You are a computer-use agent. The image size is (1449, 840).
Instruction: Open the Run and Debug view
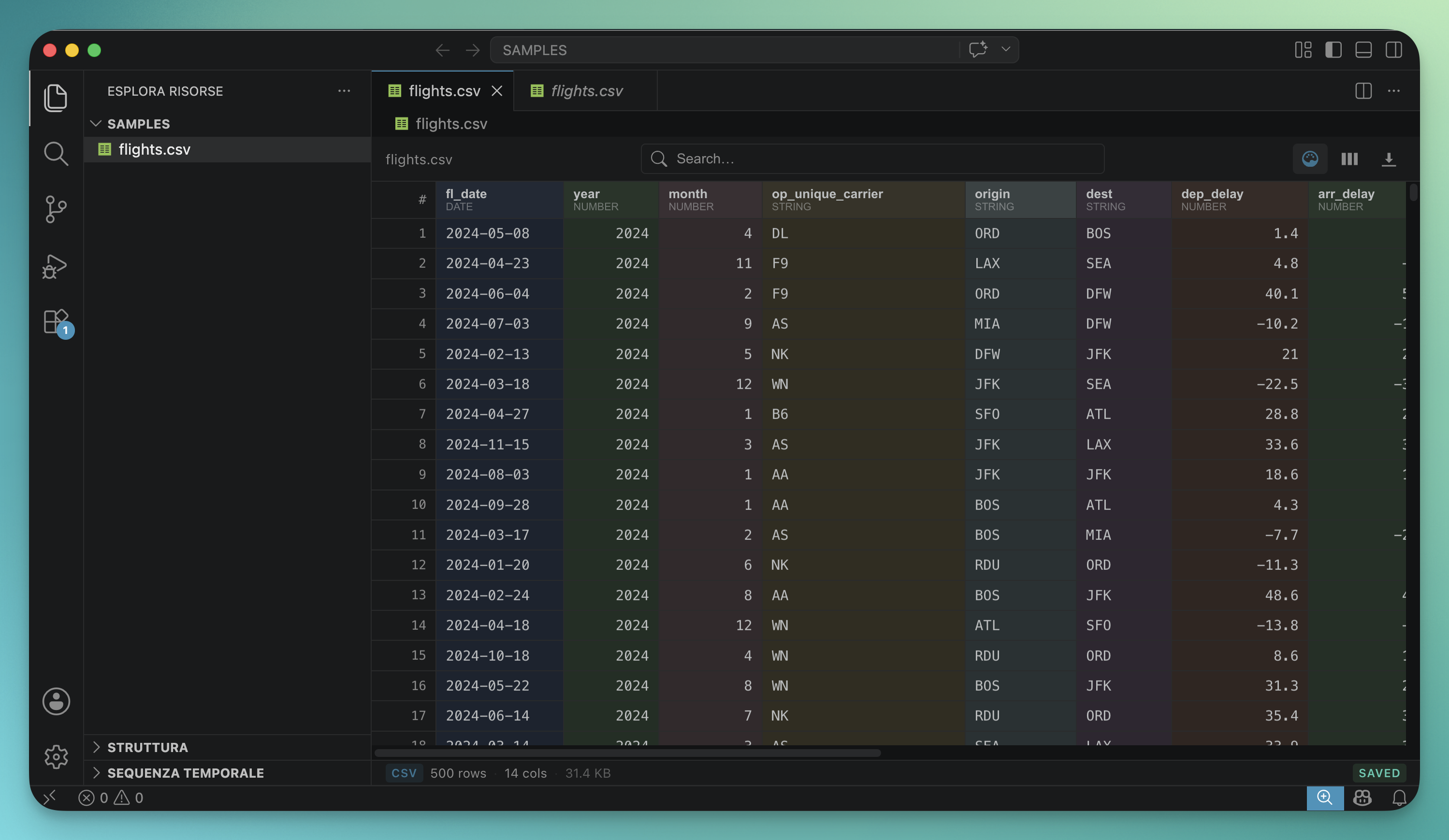tap(56, 266)
